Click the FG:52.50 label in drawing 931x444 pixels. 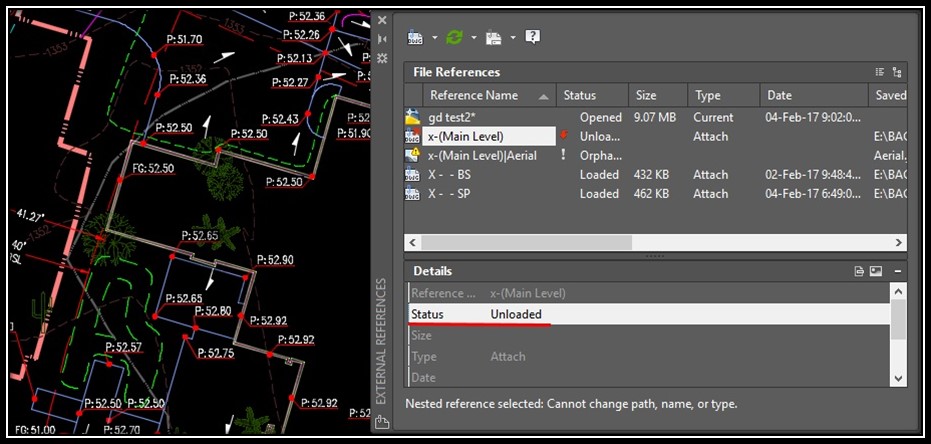(153, 169)
